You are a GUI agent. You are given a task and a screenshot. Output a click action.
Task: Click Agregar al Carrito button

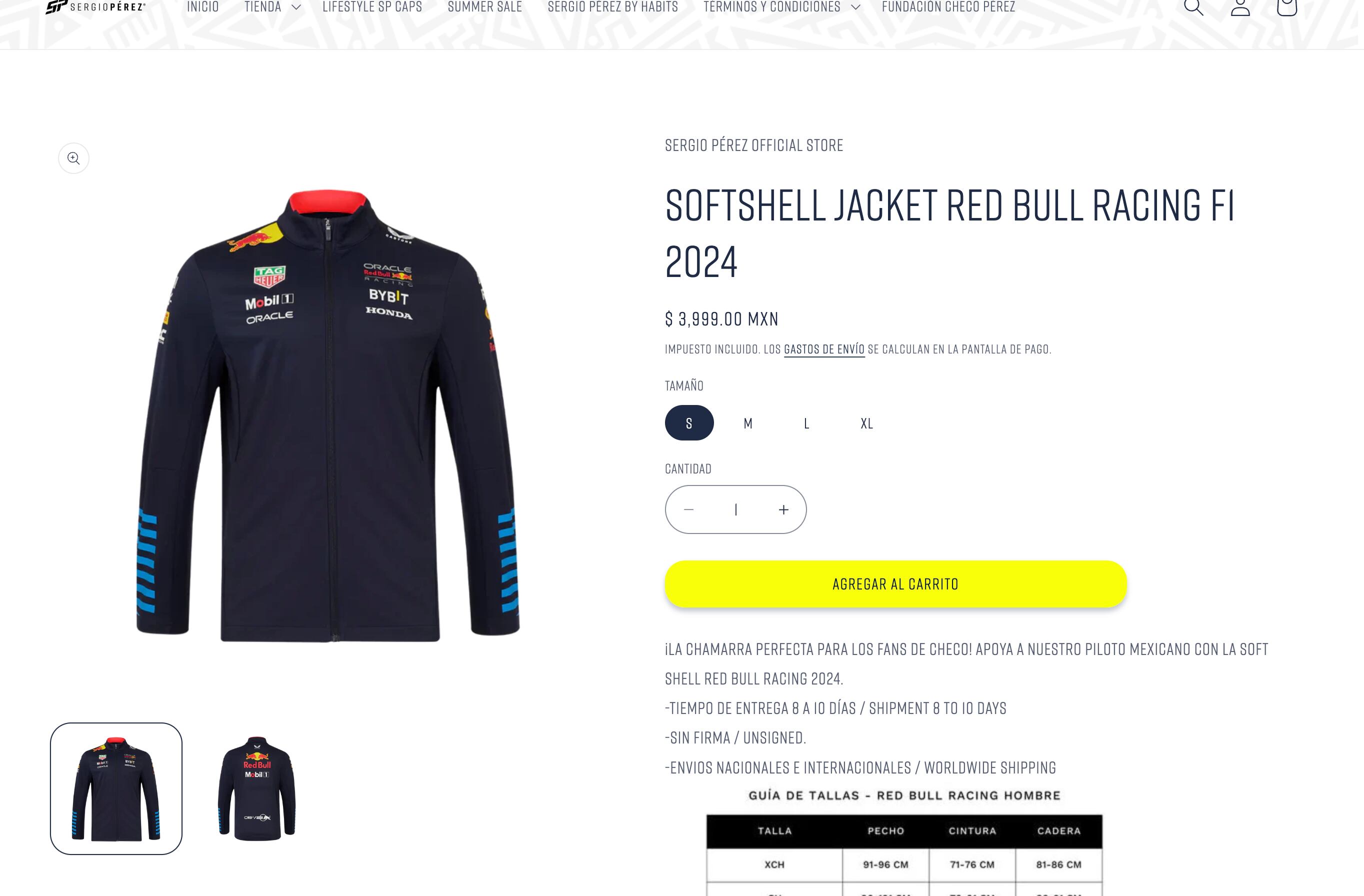(896, 584)
